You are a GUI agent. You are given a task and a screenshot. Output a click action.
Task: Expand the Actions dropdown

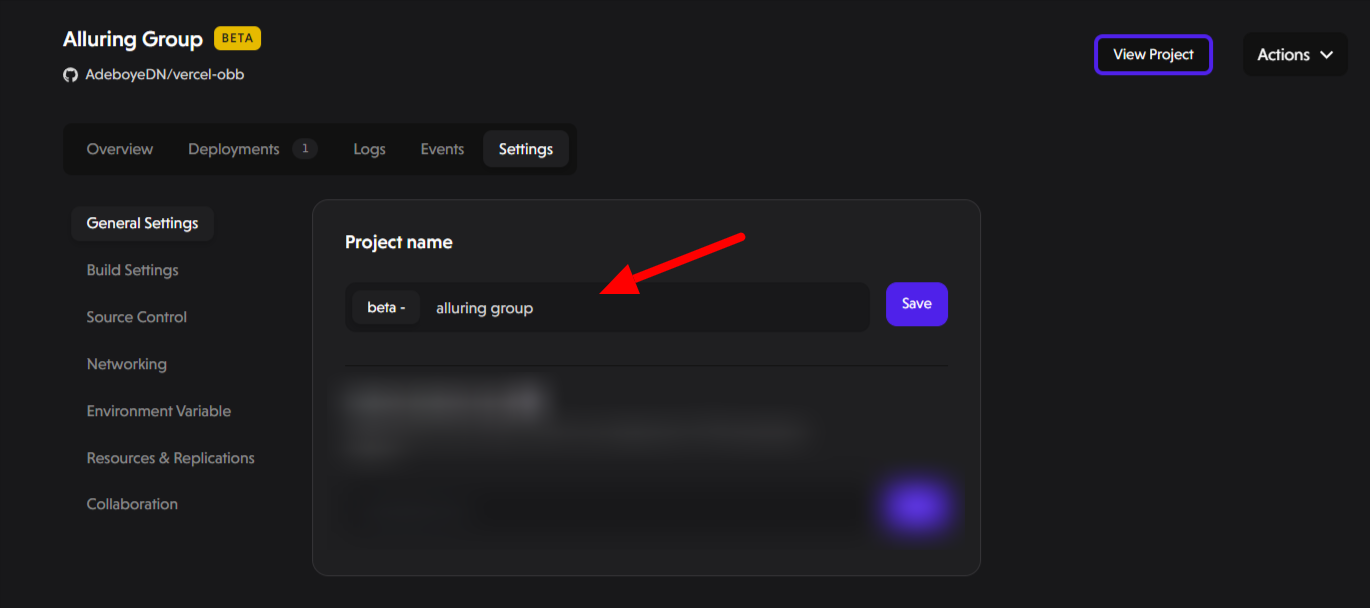[x=1295, y=55]
